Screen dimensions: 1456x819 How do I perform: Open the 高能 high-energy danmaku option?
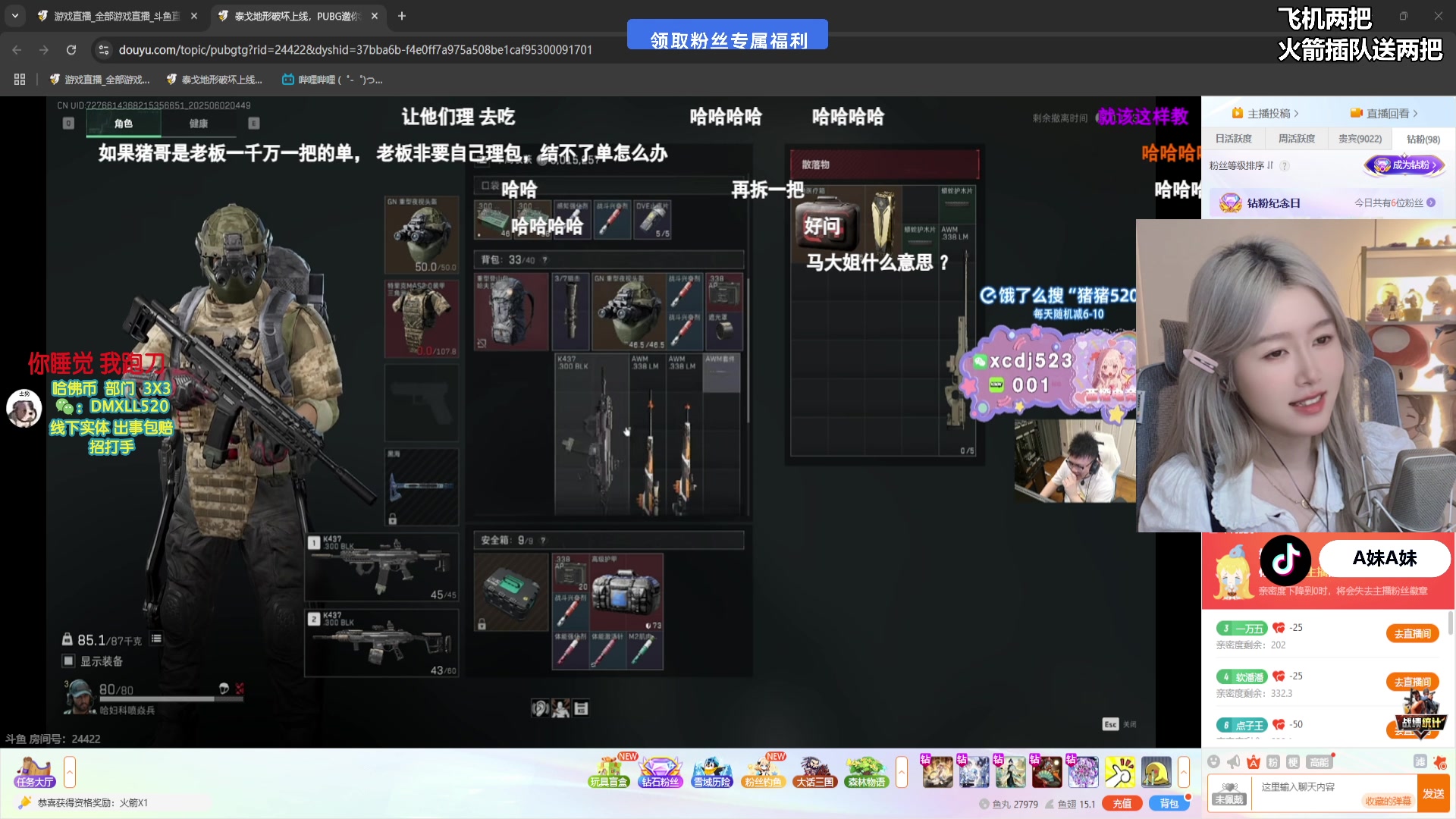(1319, 761)
